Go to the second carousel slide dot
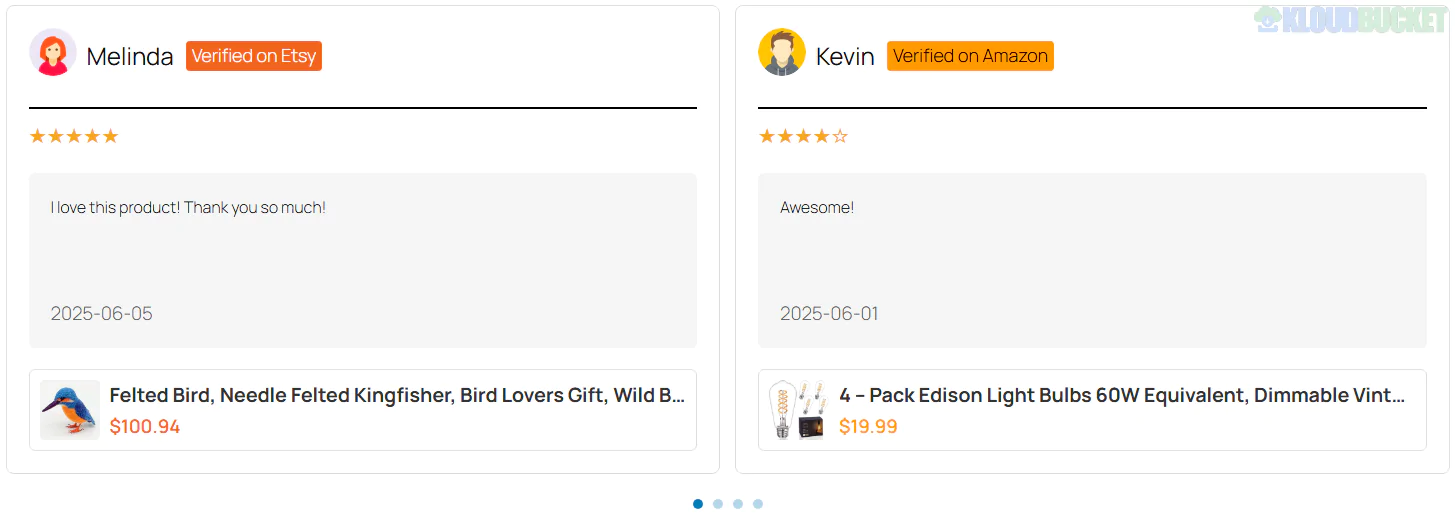Viewport: 1455px width, 514px height. (x=718, y=504)
